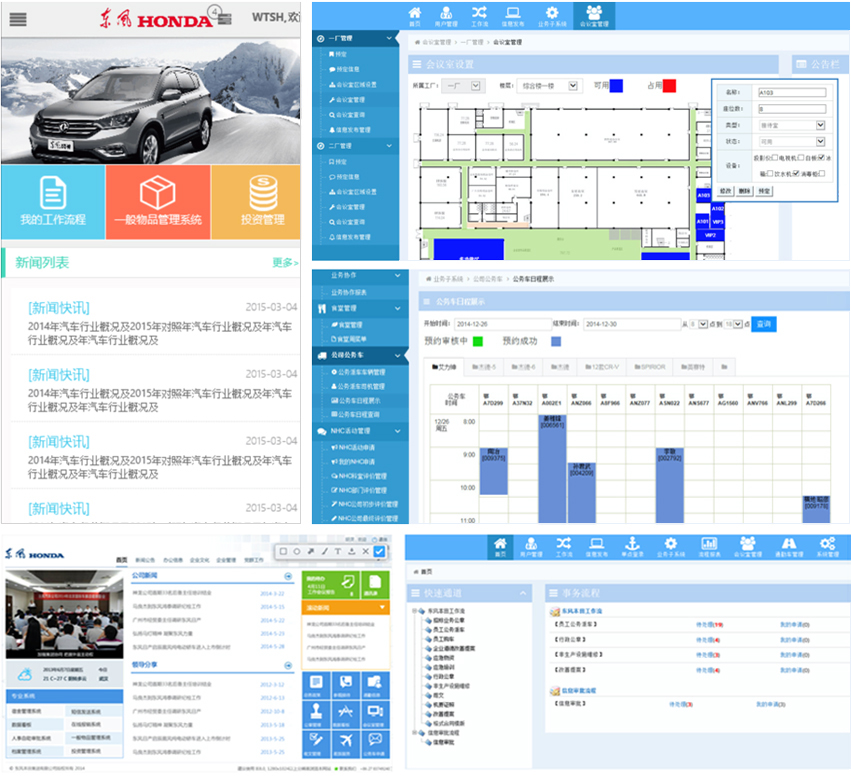Click the 开始时间 field showing 2014-12-26
This screenshot has height=780, width=851.
coord(502,324)
